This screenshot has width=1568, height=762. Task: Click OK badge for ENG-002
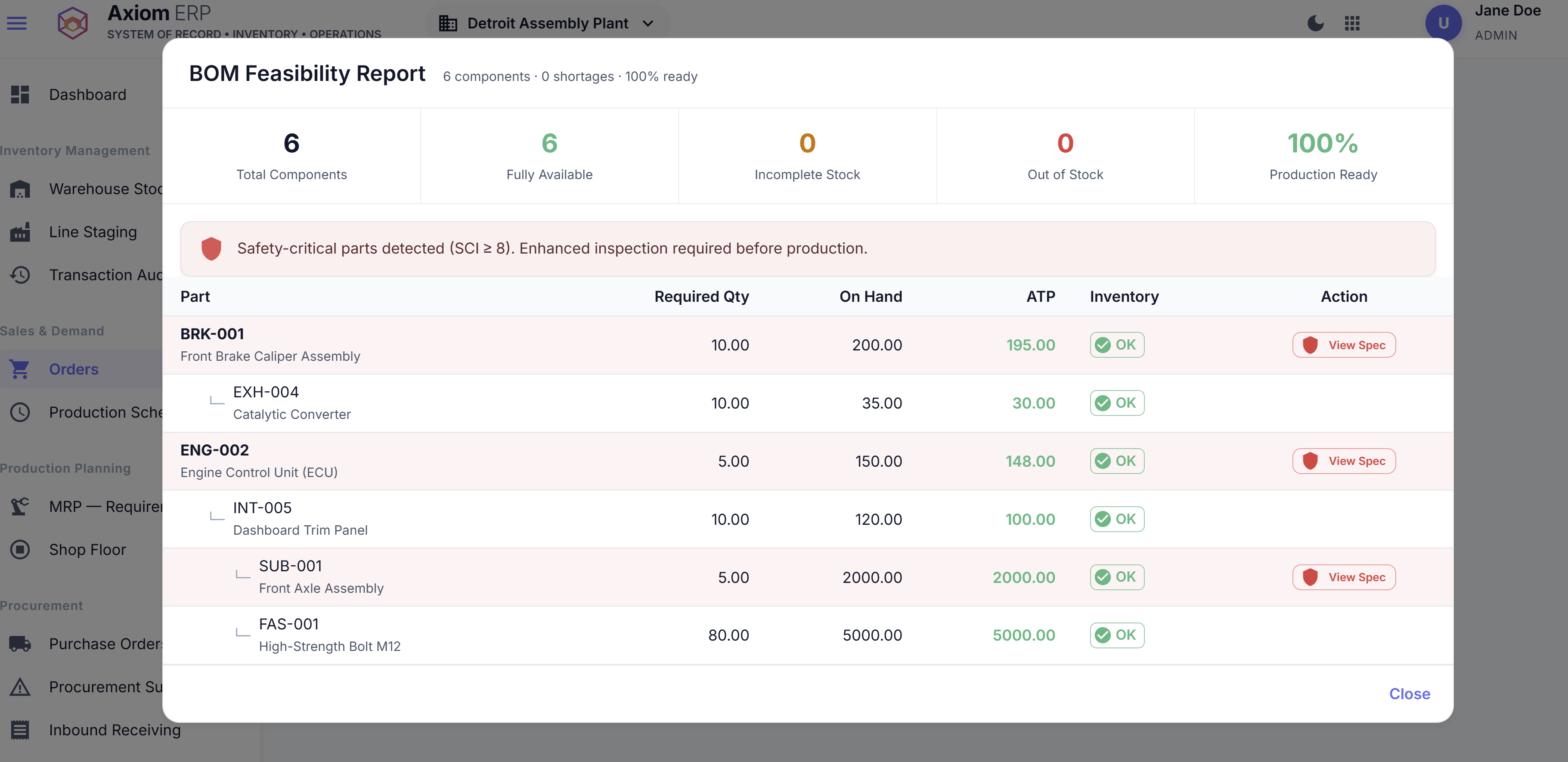pos(1117,461)
